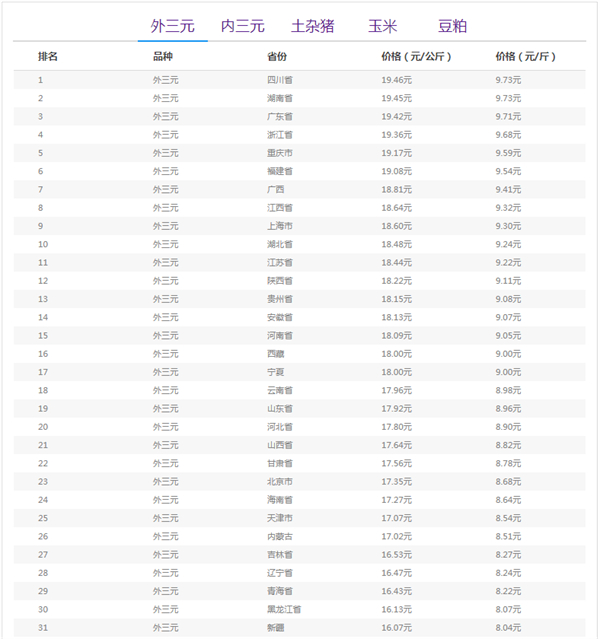Open the 土杂猪 tab
The image size is (600, 639).
tap(313, 26)
